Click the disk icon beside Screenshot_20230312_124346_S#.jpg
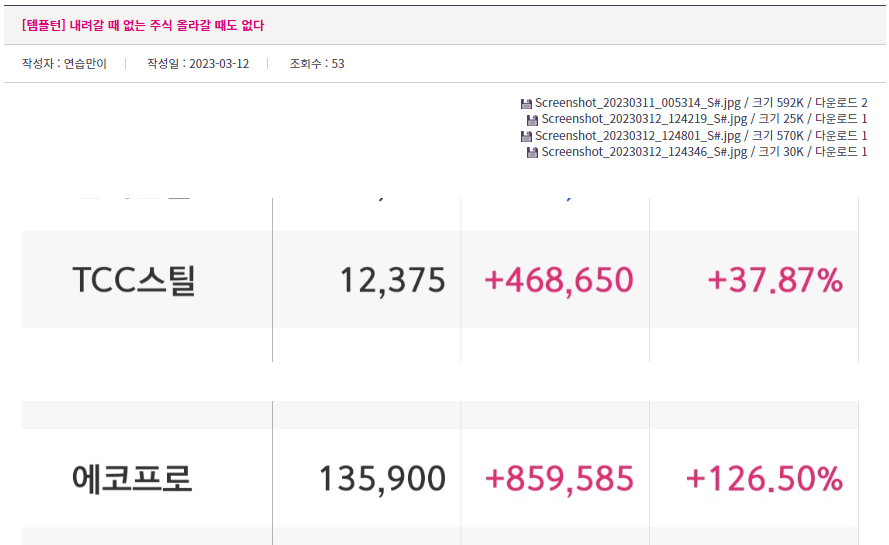The height and width of the screenshot is (545, 889). [532, 152]
